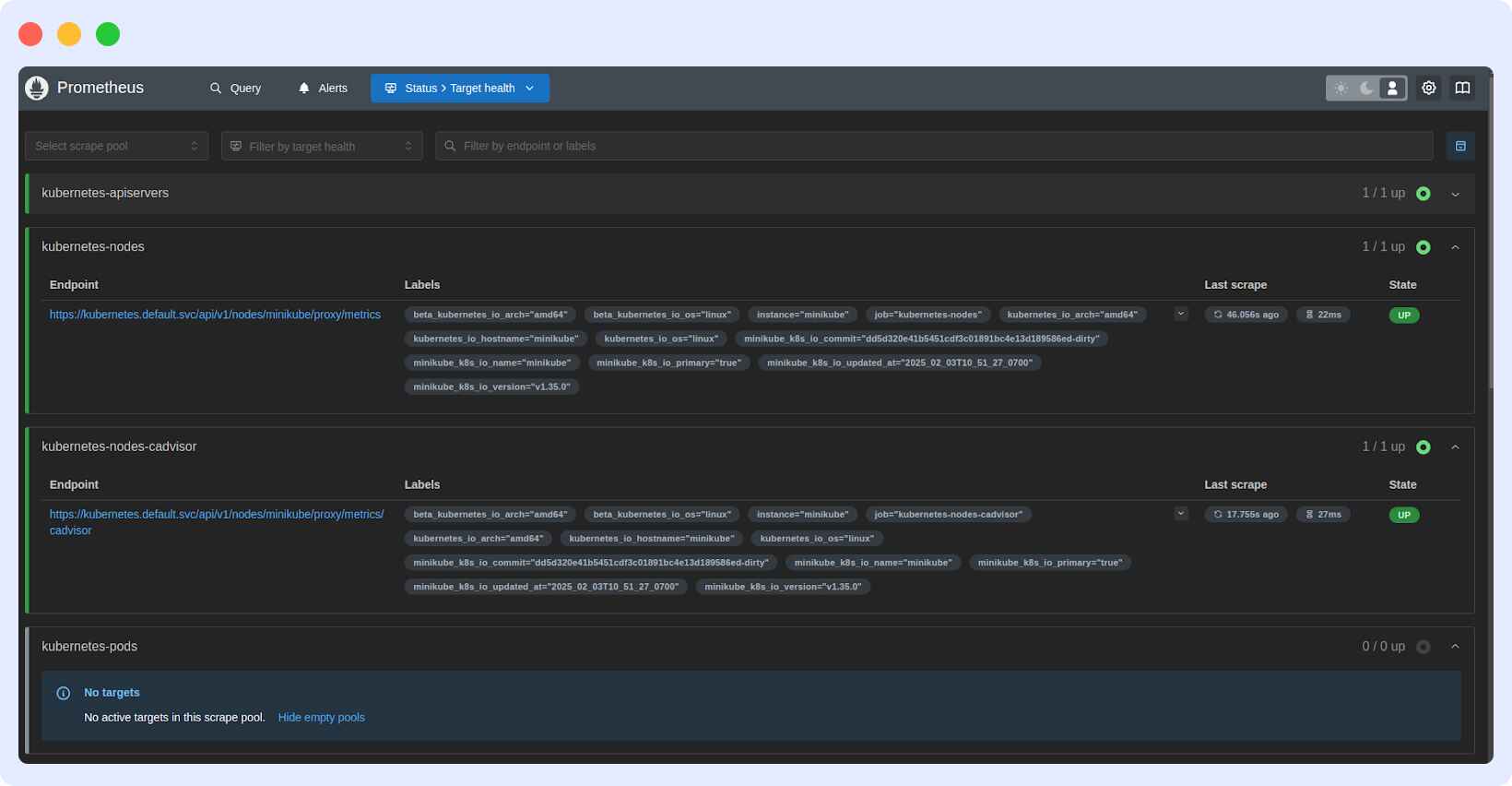The width and height of the screenshot is (1512, 786).
Task: Collapse the kubernetes-nodes pool chevron
Action: pos(1456,247)
